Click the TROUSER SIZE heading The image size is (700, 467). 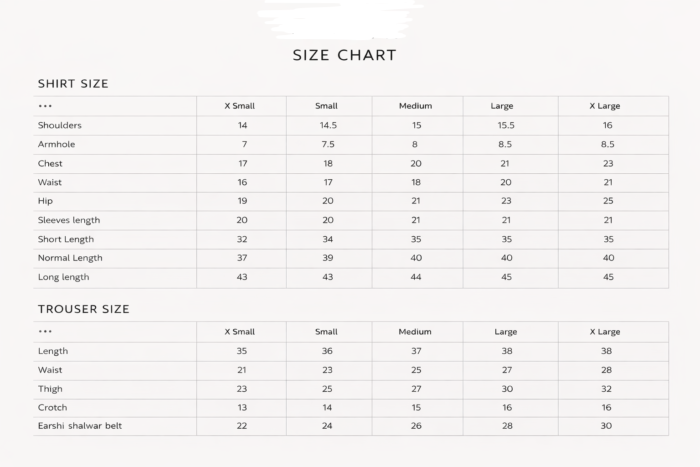[83, 309]
